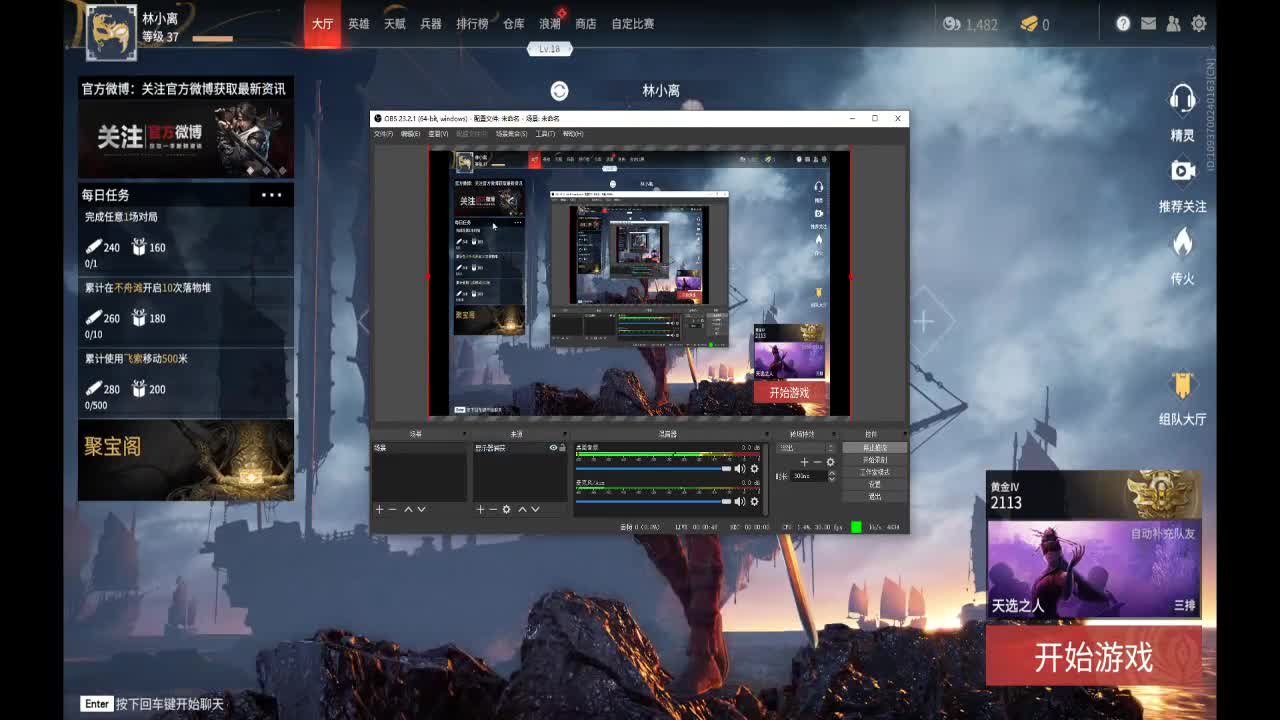Click the 开始游戏 button
The height and width of the screenshot is (720, 1280).
1094,657
